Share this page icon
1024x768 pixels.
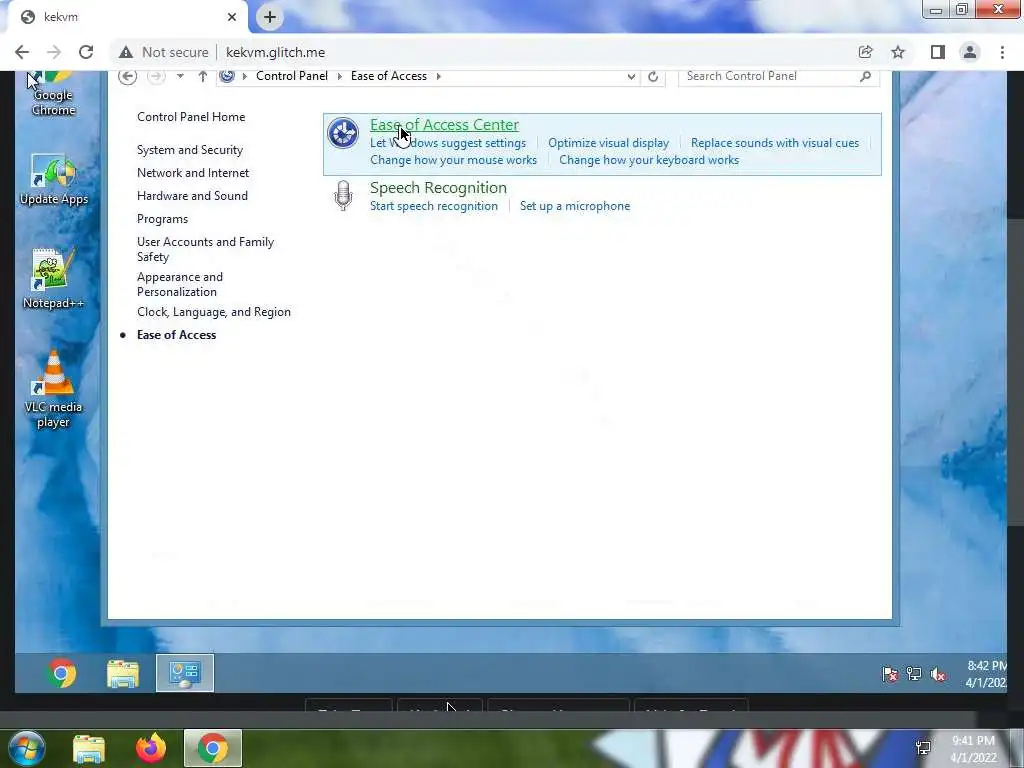(x=865, y=52)
